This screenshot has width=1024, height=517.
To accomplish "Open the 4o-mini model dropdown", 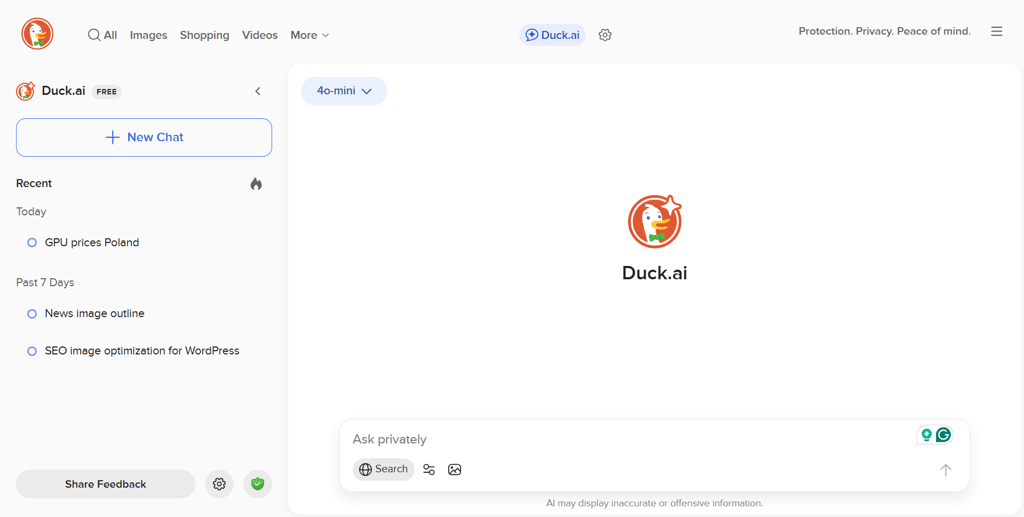I will click(x=344, y=91).
